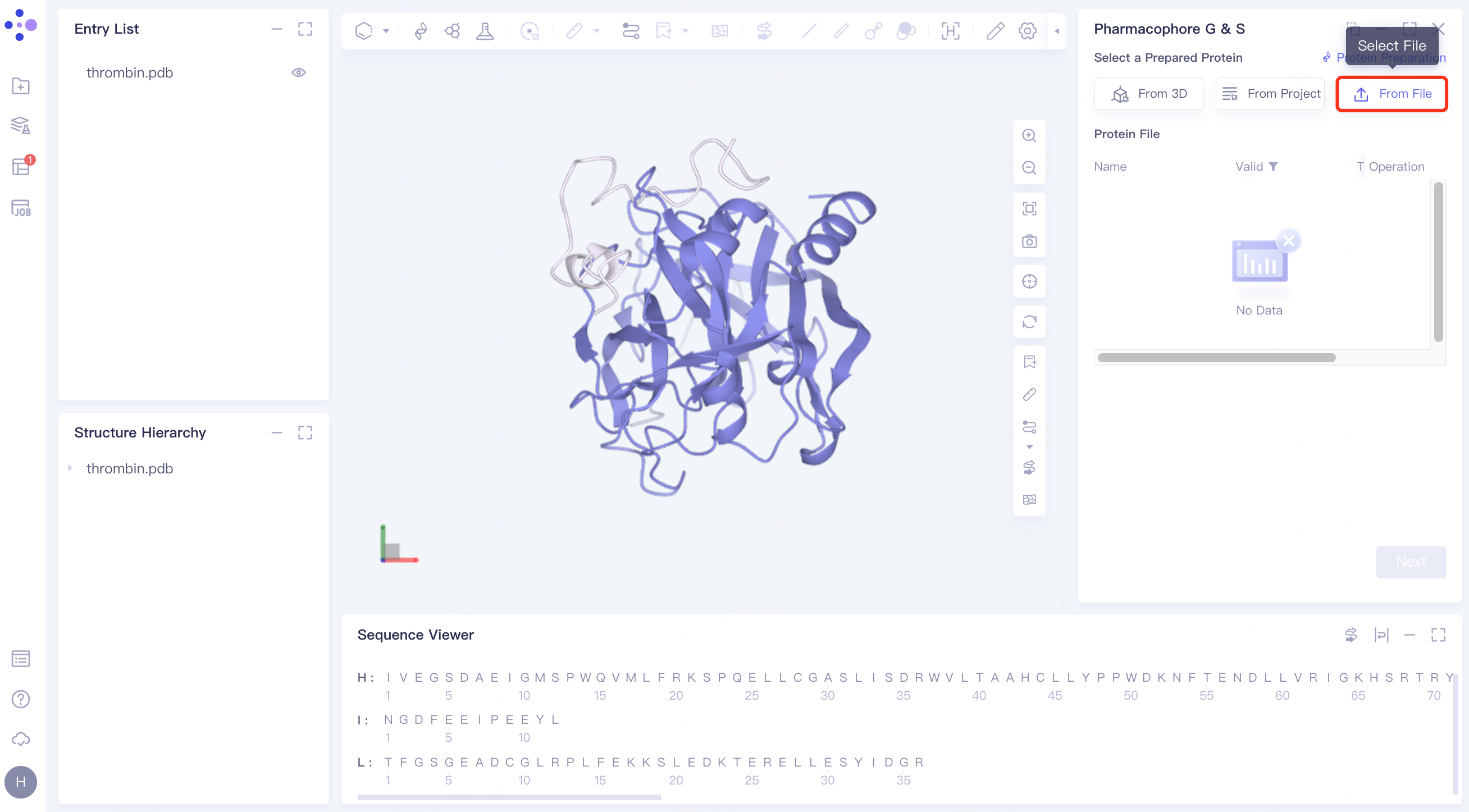This screenshot has height=812, width=1469.
Task: Choose protein From File
Action: pos(1392,94)
